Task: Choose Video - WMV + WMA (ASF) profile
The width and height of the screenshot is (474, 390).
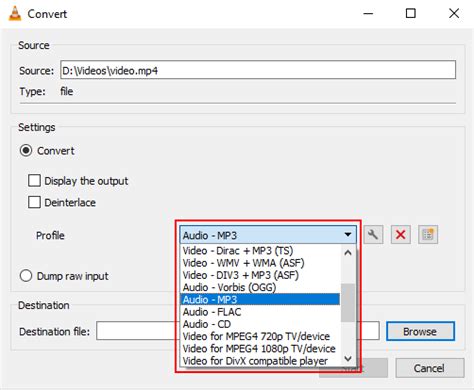Action: click(x=260, y=263)
